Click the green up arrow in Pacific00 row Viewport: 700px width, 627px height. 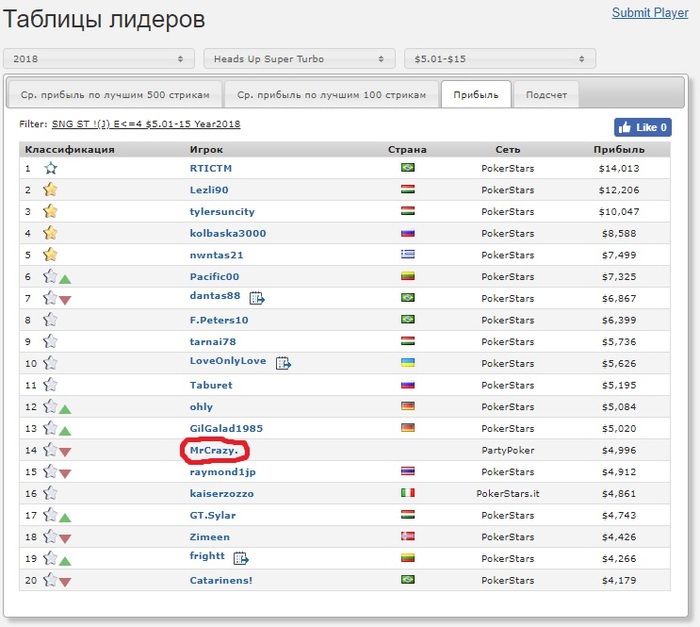pyautogui.click(x=65, y=280)
